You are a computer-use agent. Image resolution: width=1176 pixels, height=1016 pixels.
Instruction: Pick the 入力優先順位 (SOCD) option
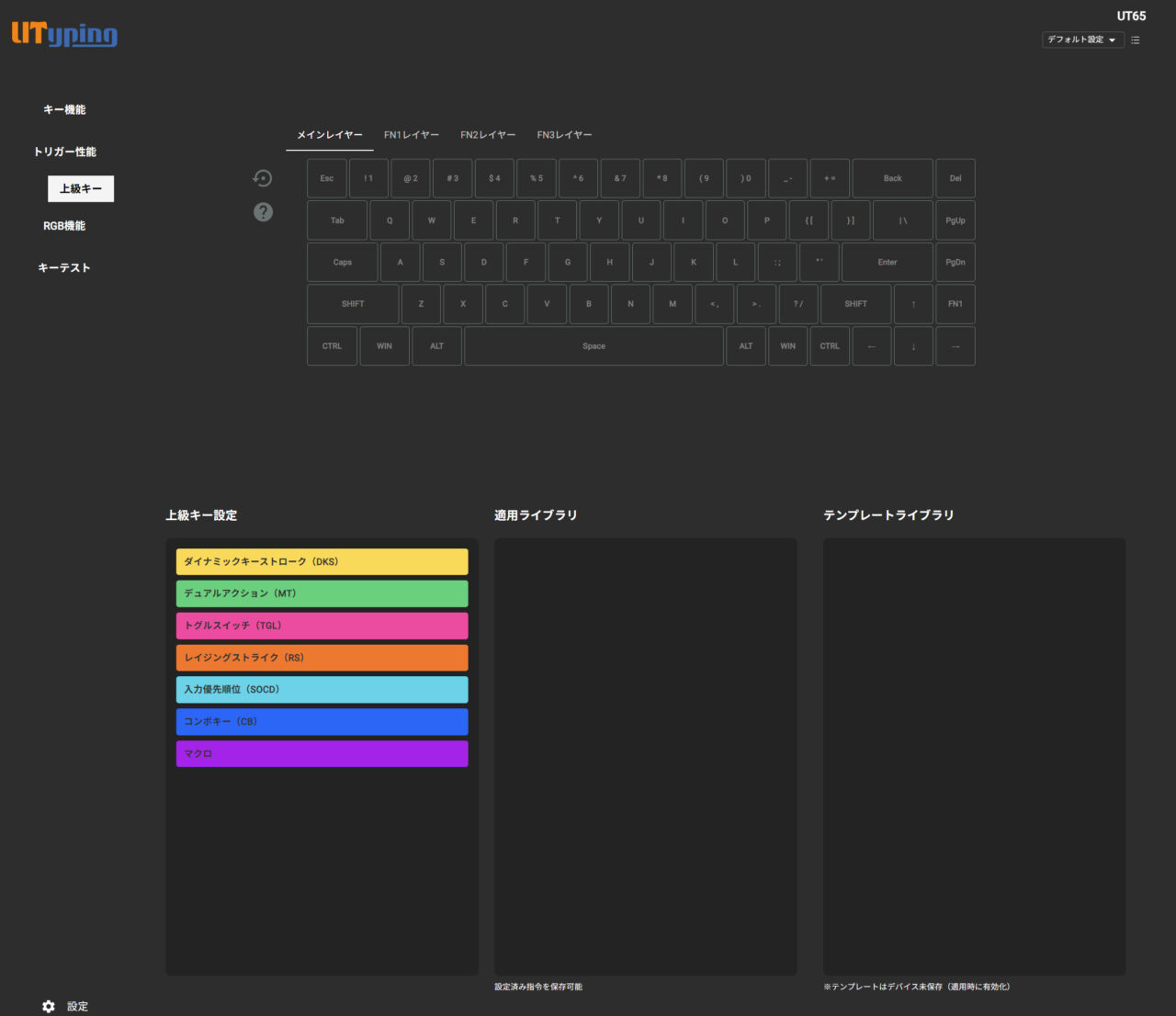tap(322, 689)
